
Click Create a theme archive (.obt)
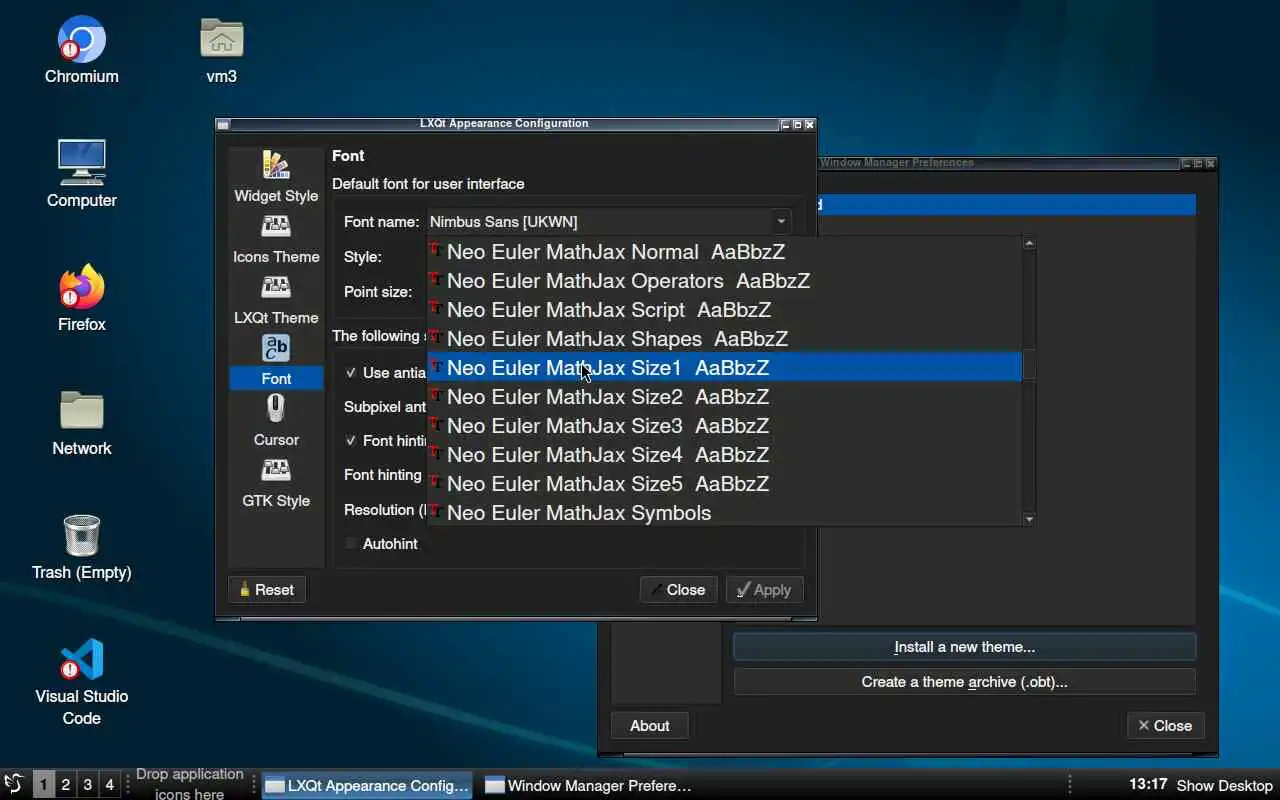click(964, 682)
